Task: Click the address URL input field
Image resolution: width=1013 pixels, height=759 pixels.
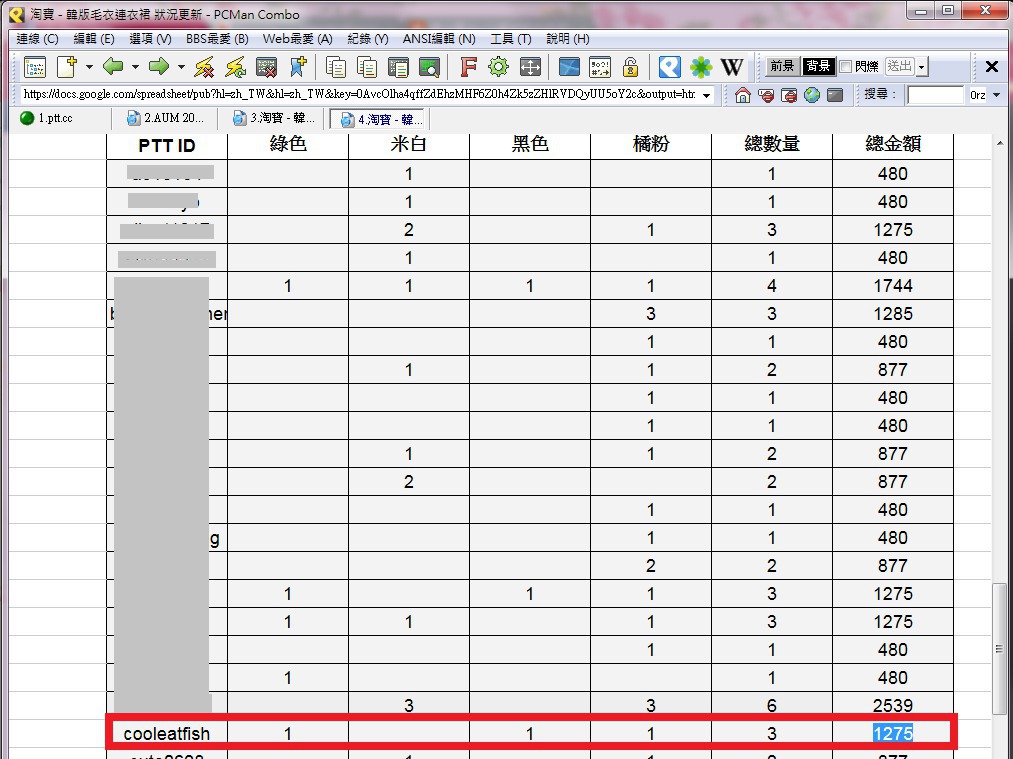Action: click(359, 95)
